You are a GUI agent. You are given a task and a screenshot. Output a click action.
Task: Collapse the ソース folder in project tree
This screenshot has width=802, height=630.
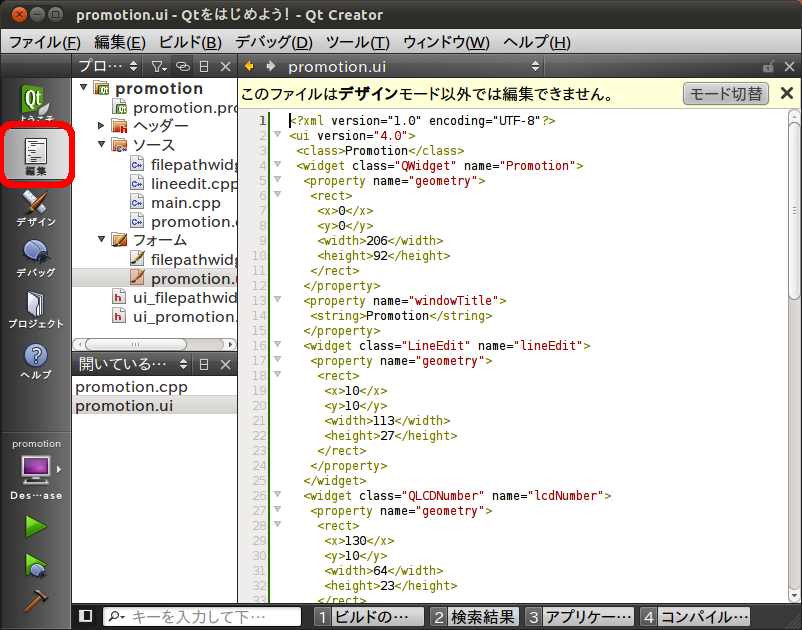(101, 145)
